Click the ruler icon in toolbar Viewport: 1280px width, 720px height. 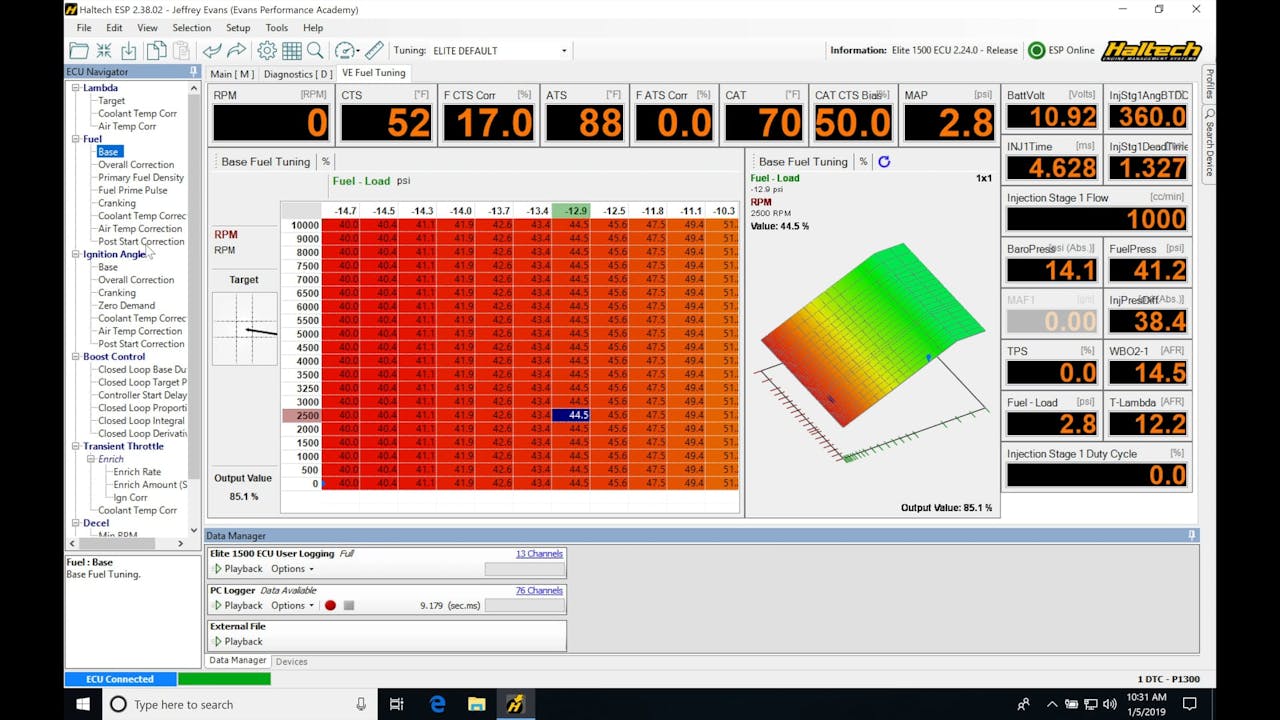[x=374, y=50]
